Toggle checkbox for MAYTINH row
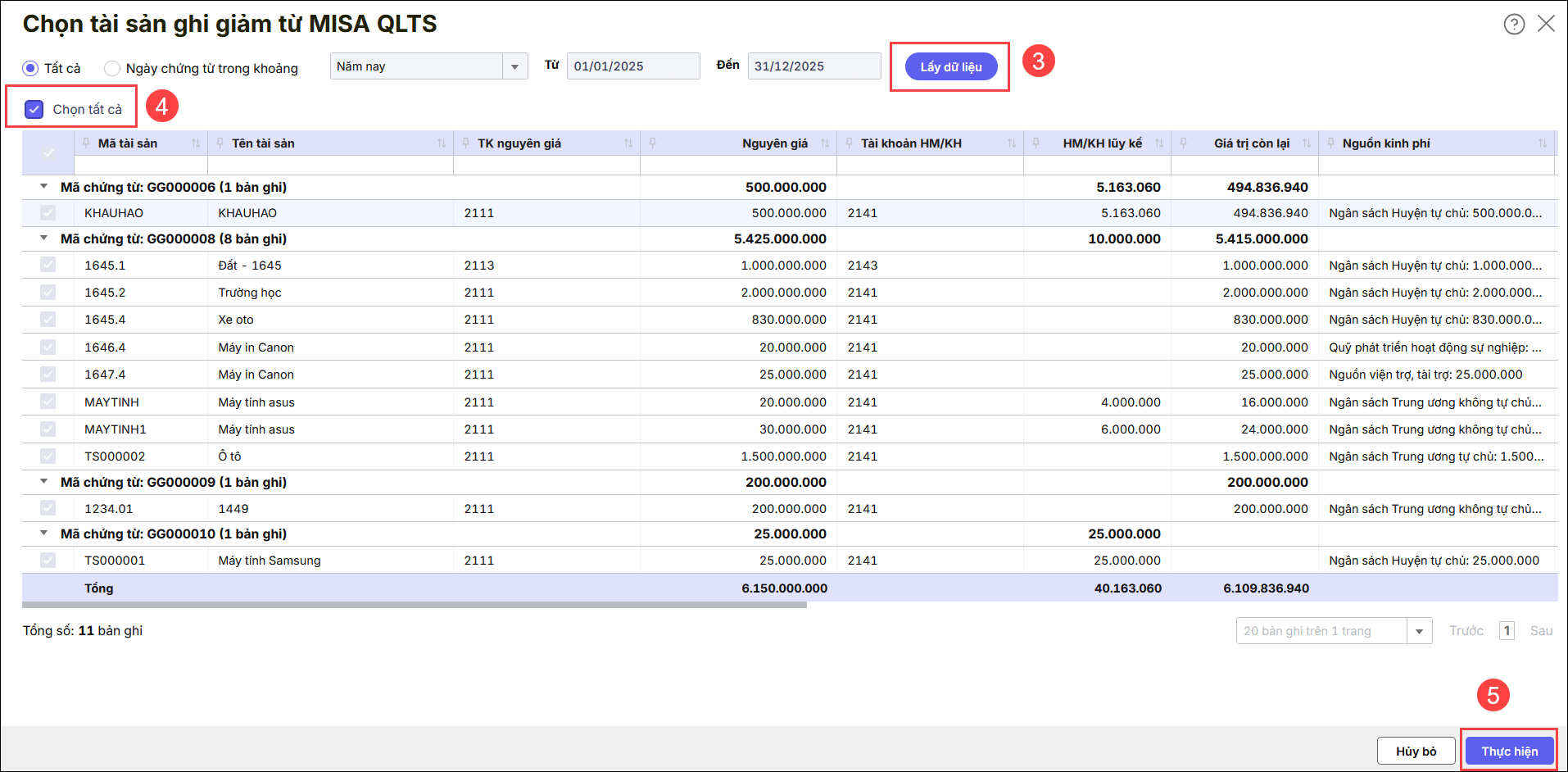The height and width of the screenshot is (772, 1568). [48, 402]
